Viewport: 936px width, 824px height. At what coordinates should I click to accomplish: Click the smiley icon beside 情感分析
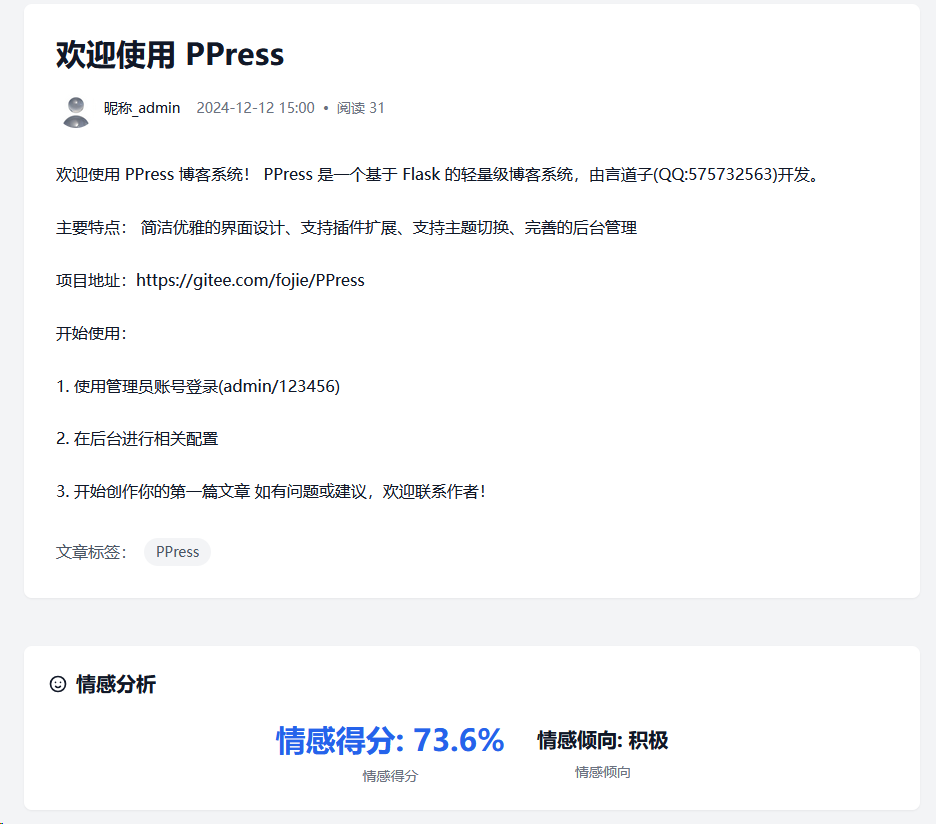coord(58,684)
